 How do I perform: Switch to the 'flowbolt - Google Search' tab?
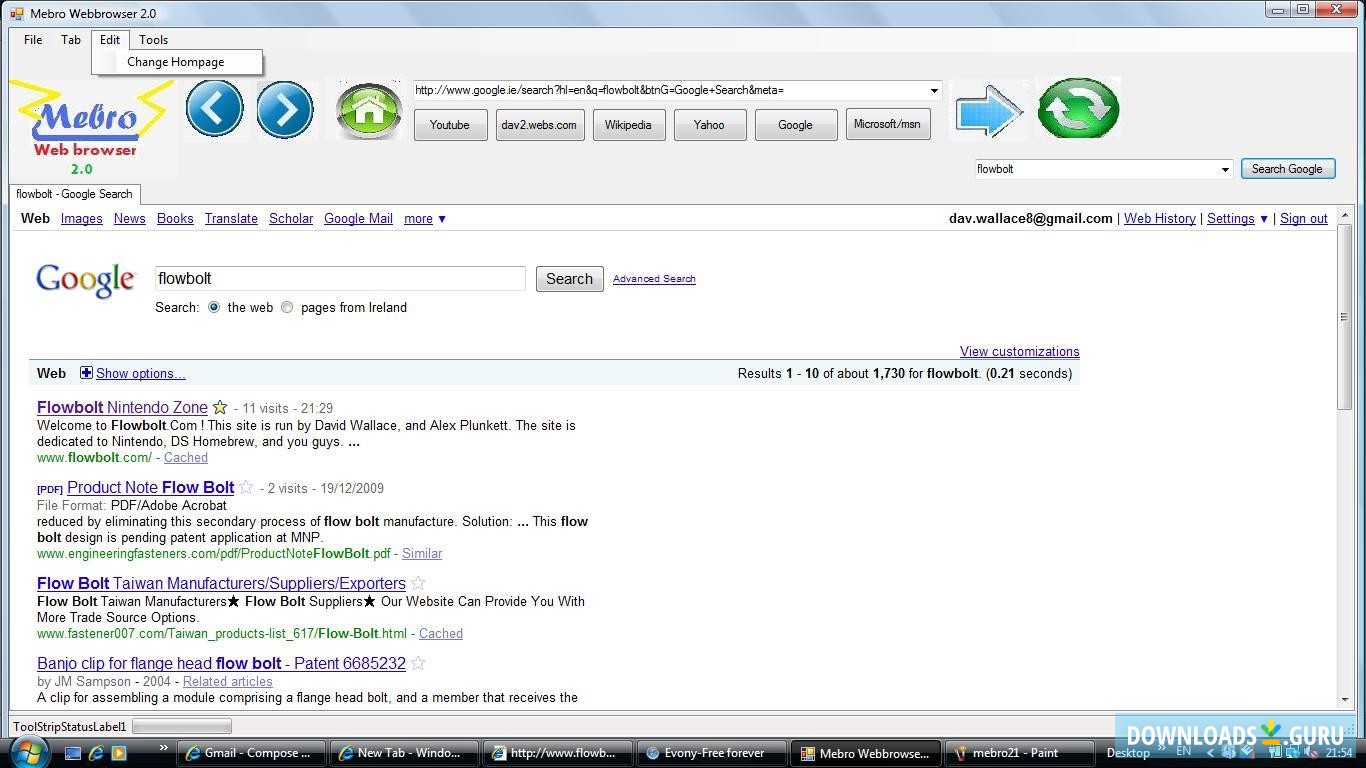pyautogui.click(x=74, y=194)
